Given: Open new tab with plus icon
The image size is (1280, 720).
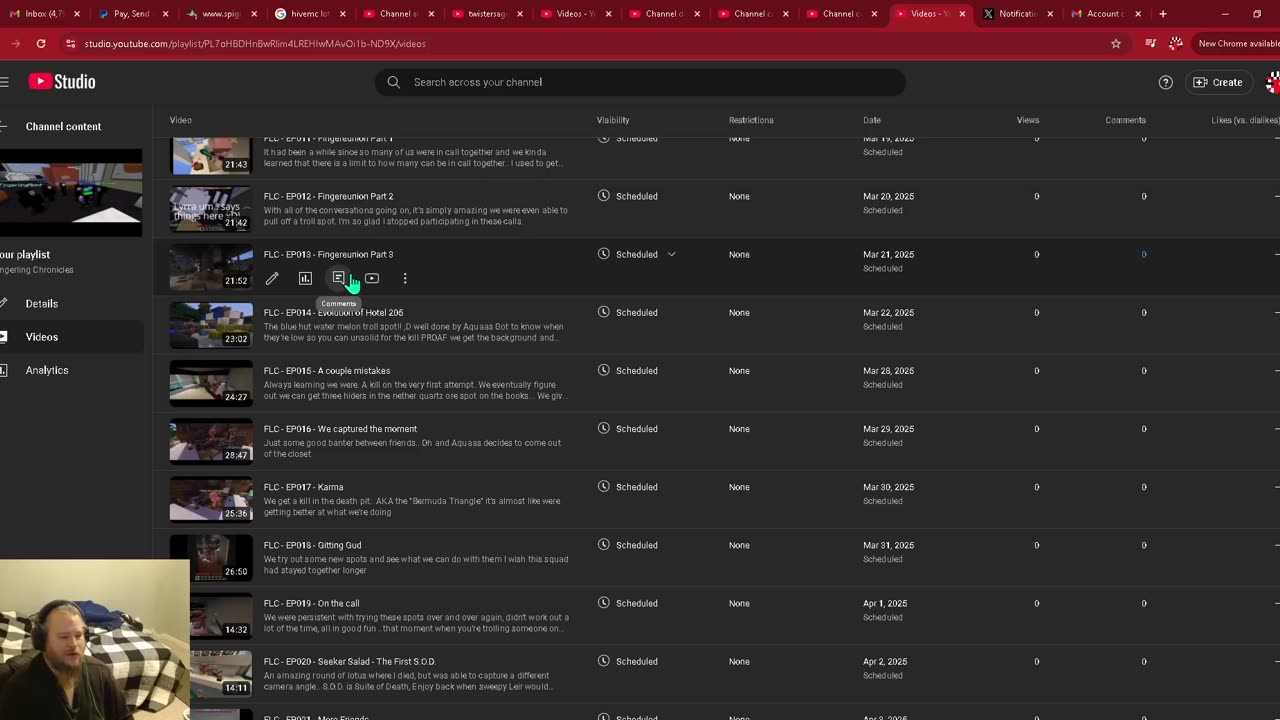Looking at the screenshot, I should pos(1162,14).
